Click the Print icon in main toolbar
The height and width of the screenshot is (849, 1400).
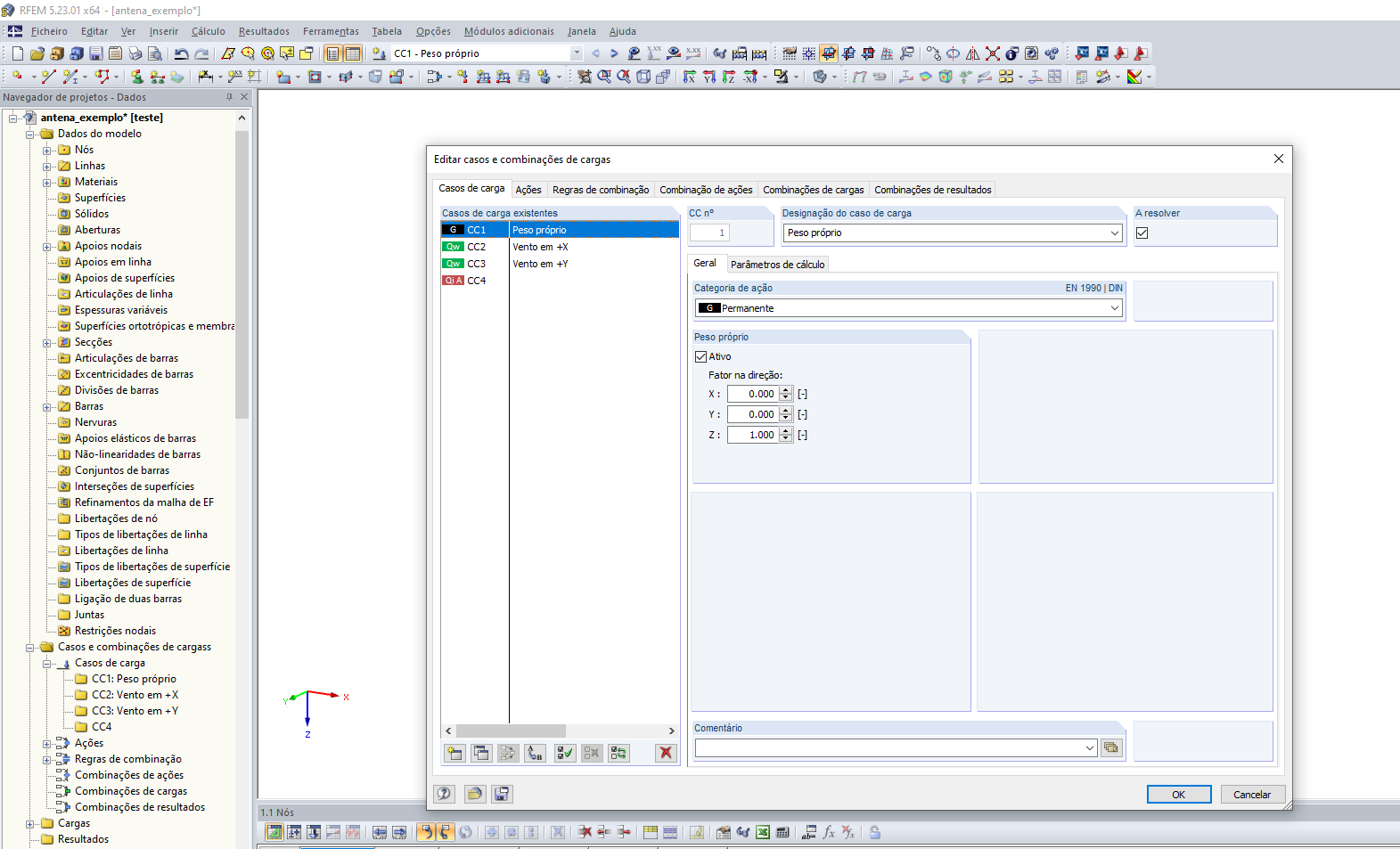135,53
